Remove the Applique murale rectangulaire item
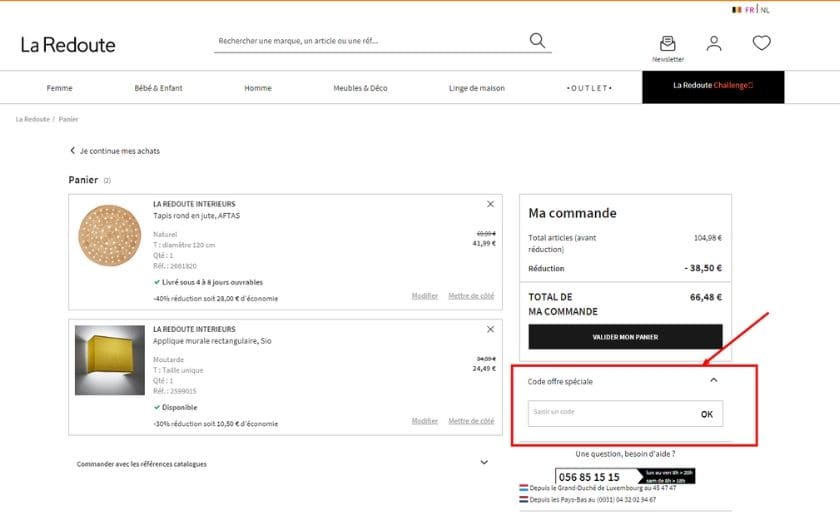The height and width of the screenshot is (525, 840). click(x=490, y=329)
